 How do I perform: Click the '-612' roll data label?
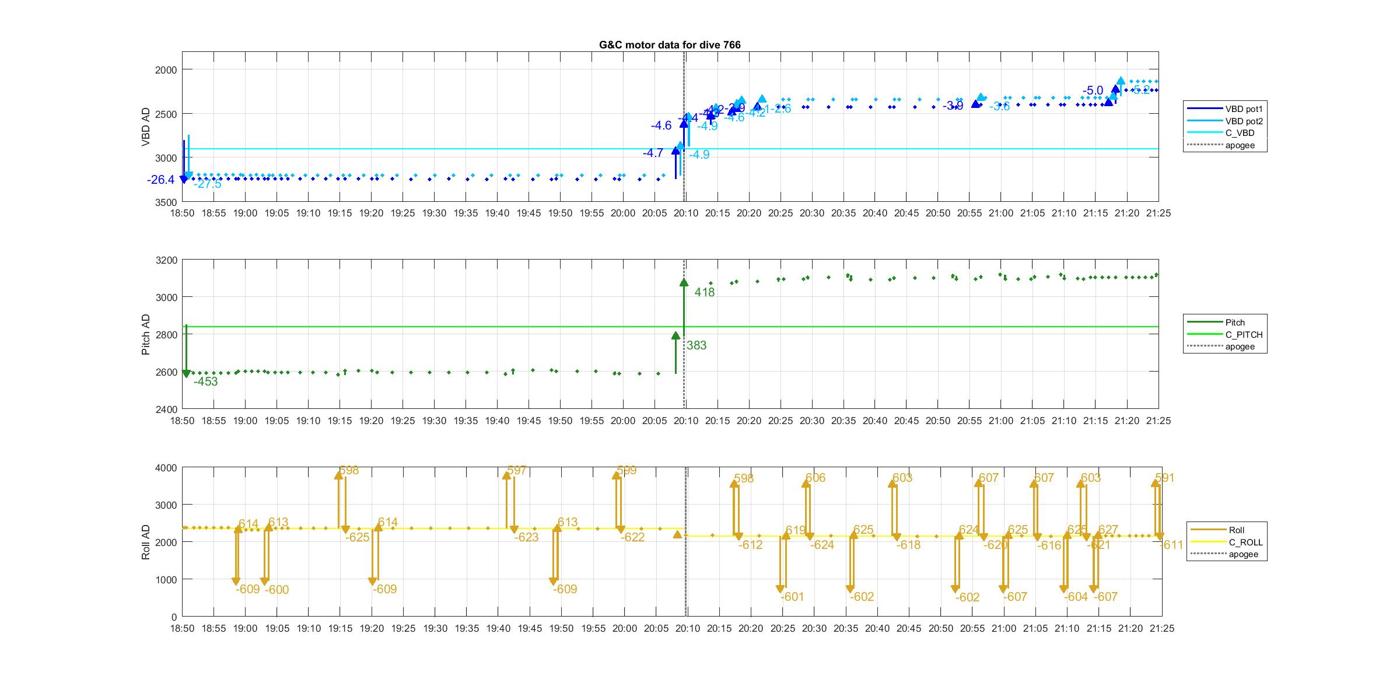tap(751, 545)
